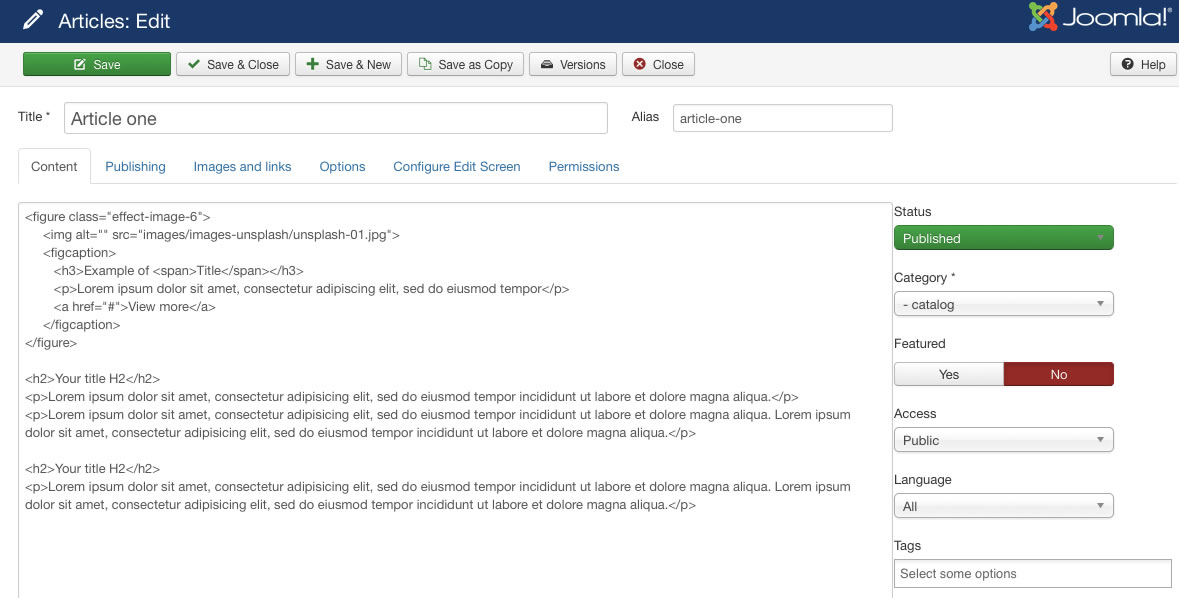Click the pencil edit icon in header
1179x598 pixels.
pyautogui.click(x=33, y=20)
